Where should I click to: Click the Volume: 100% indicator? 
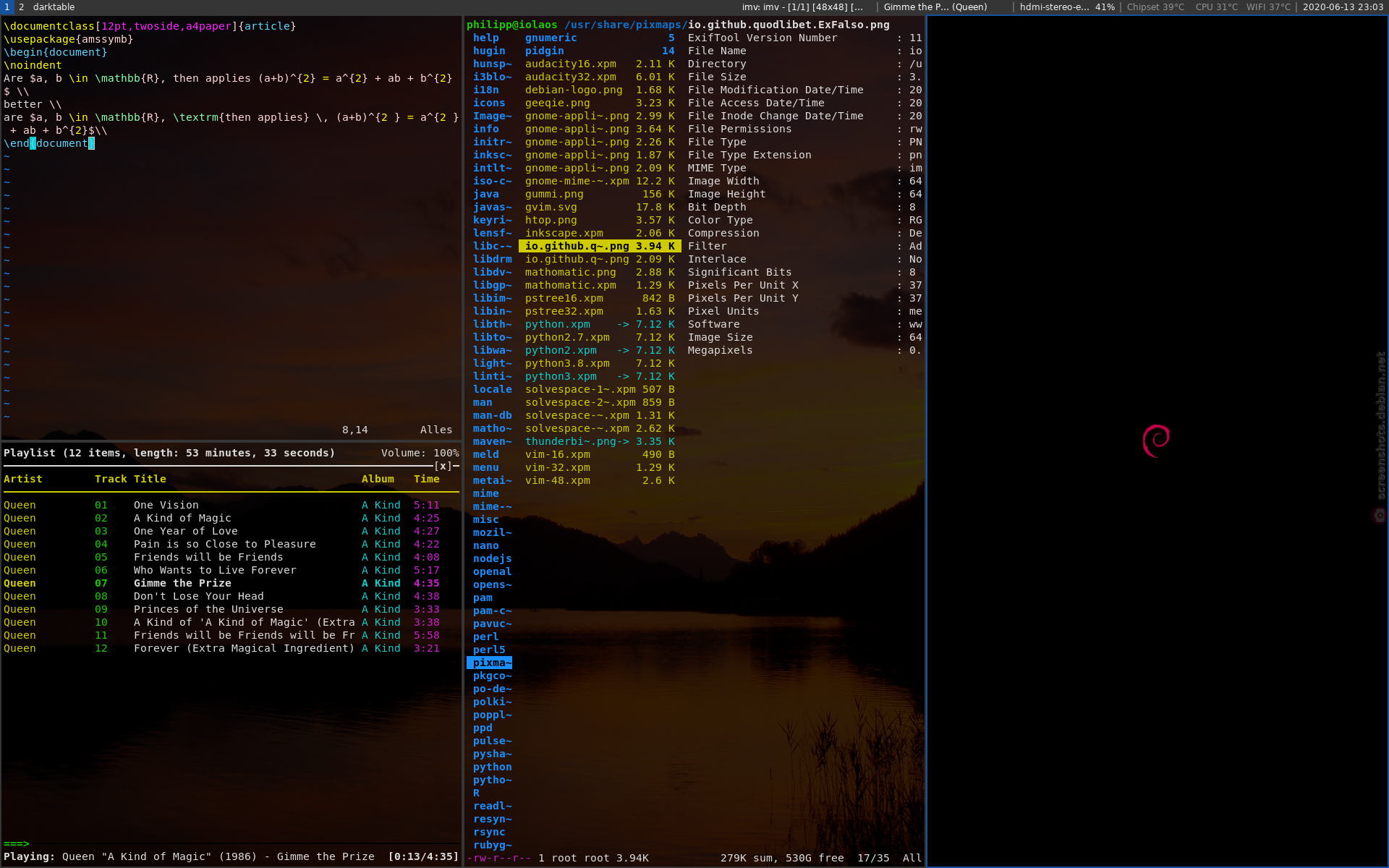click(x=420, y=453)
